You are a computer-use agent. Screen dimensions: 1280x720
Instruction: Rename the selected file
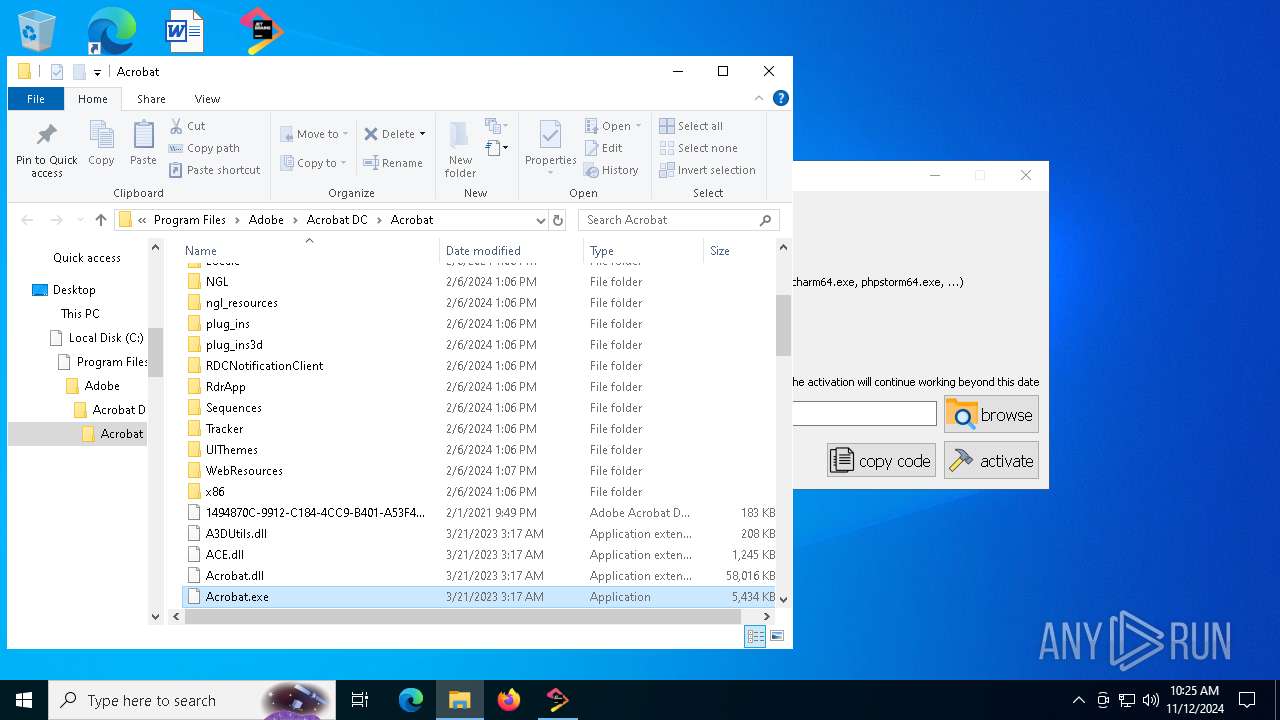(393, 163)
